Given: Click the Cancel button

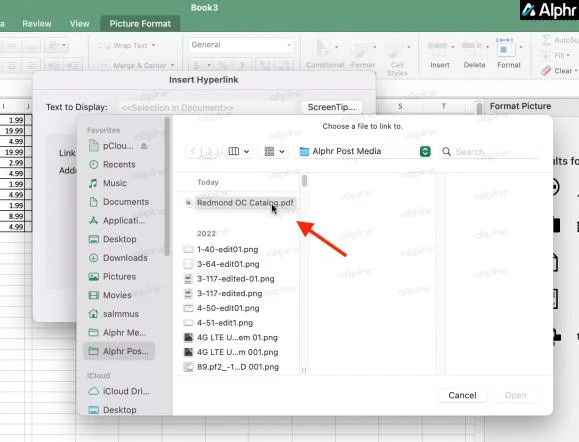Looking at the screenshot, I should 462,395.
